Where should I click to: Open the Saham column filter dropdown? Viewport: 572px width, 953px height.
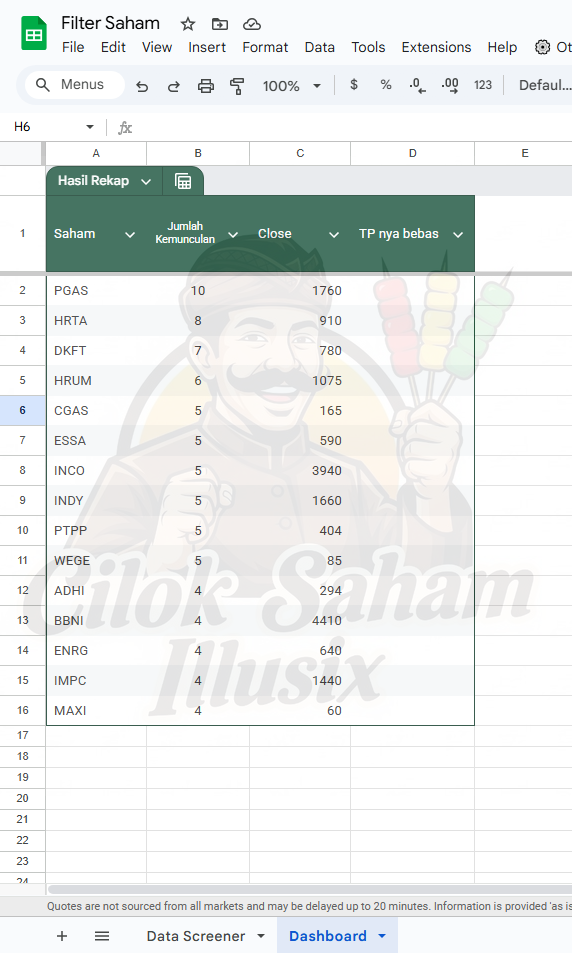coord(129,235)
